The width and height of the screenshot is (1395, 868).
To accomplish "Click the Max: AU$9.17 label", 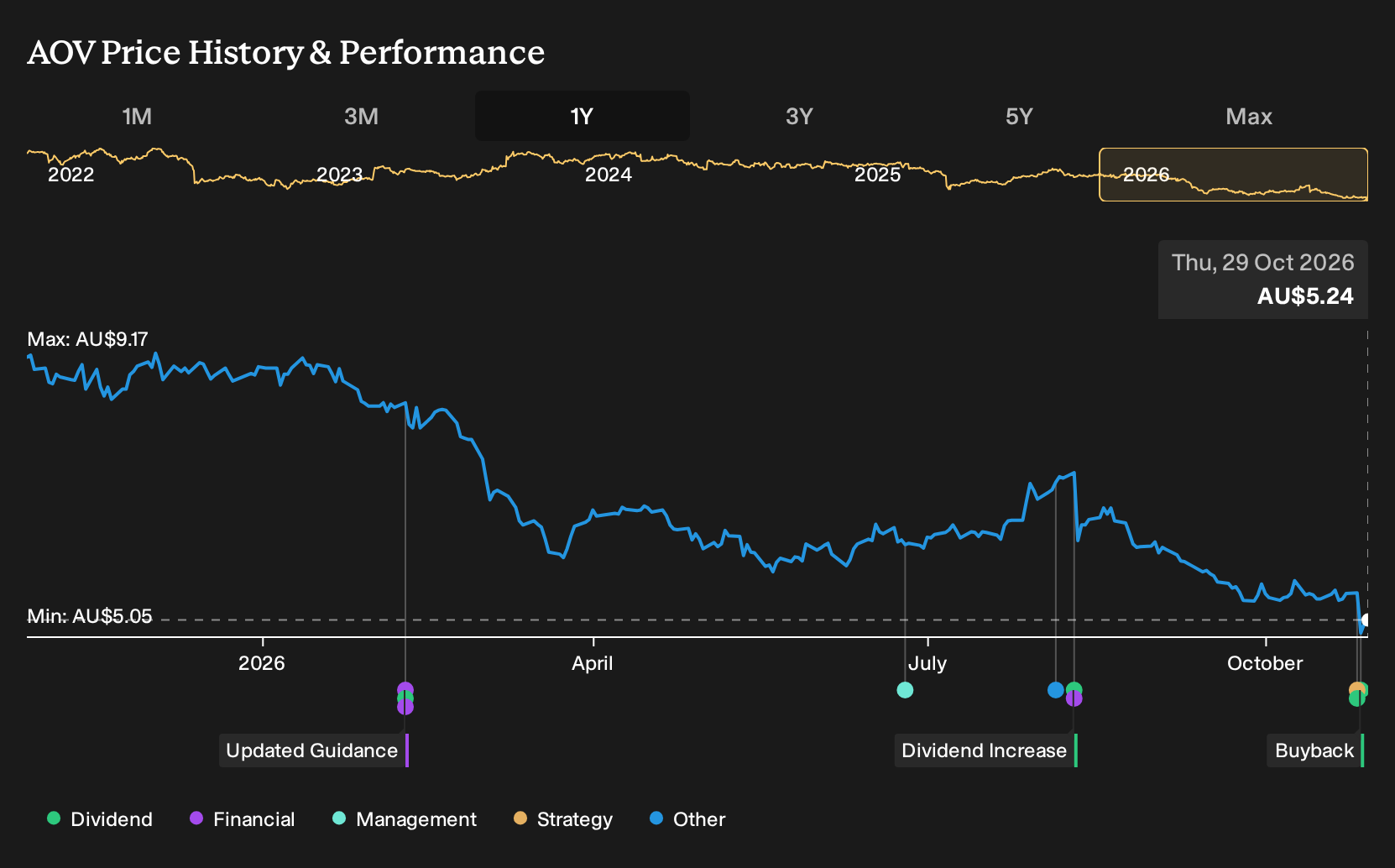I will click(x=87, y=339).
